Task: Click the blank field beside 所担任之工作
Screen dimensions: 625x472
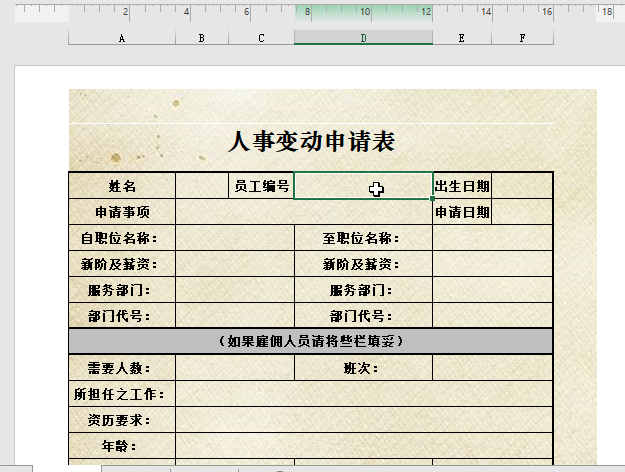Action: pyautogui.click(x=364, y=394)
